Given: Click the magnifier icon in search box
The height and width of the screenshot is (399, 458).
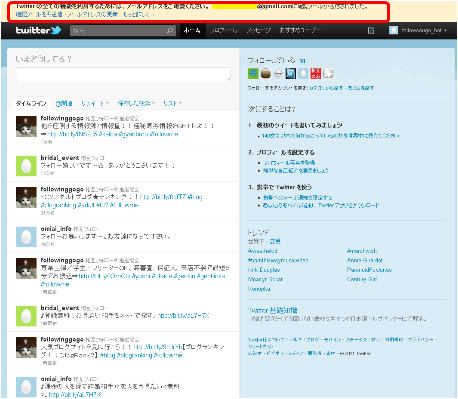Looking at the screenshot, I should tap(170, 31).
